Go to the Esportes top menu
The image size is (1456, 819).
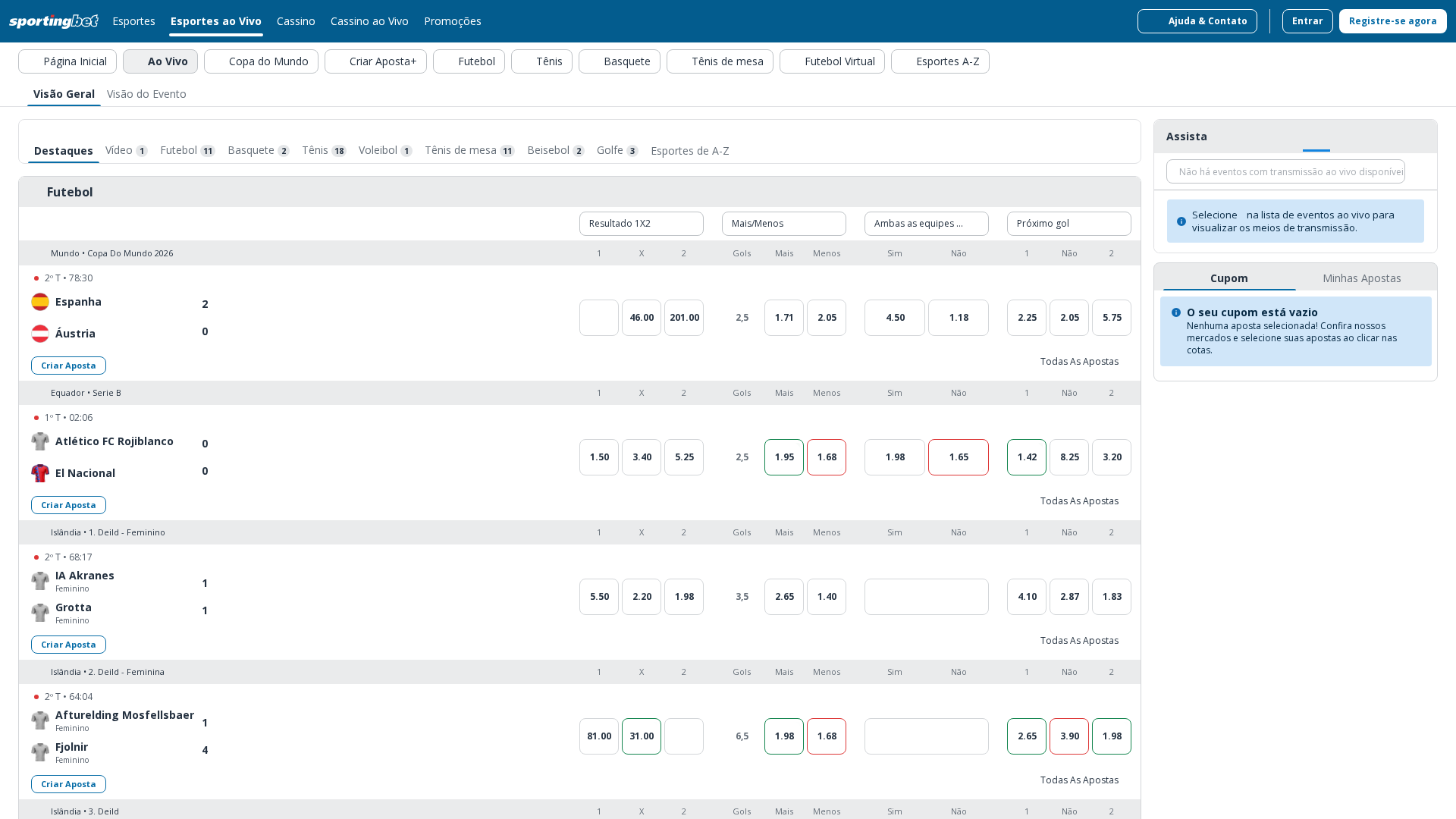(x=133, y=21)
